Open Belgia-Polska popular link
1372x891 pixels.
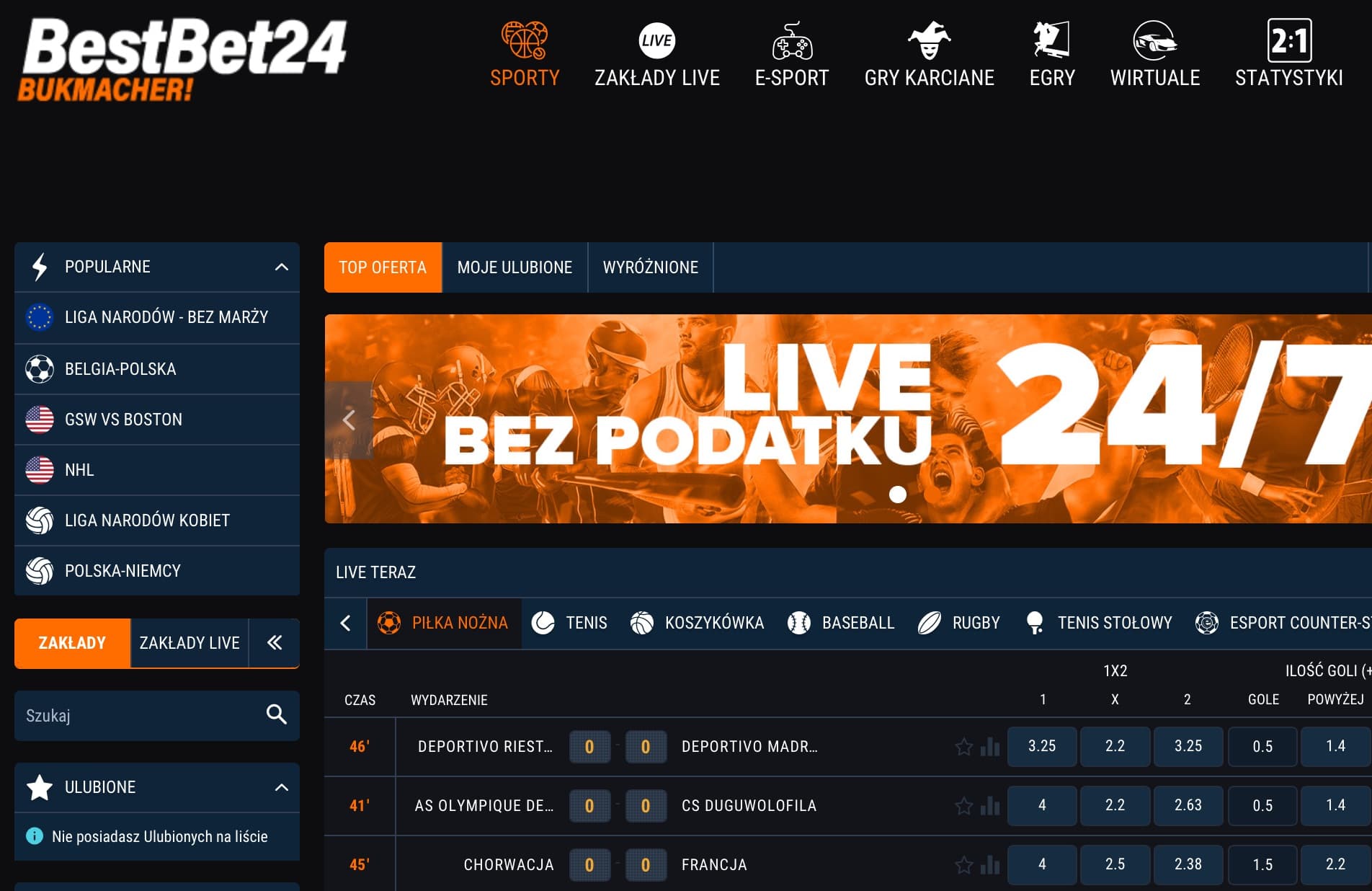[x=120, y=369]
